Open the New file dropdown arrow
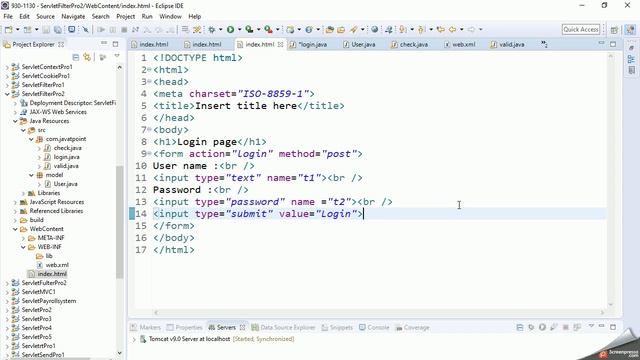Viewport: 640px width, 360px height. (x=18, y=29)
